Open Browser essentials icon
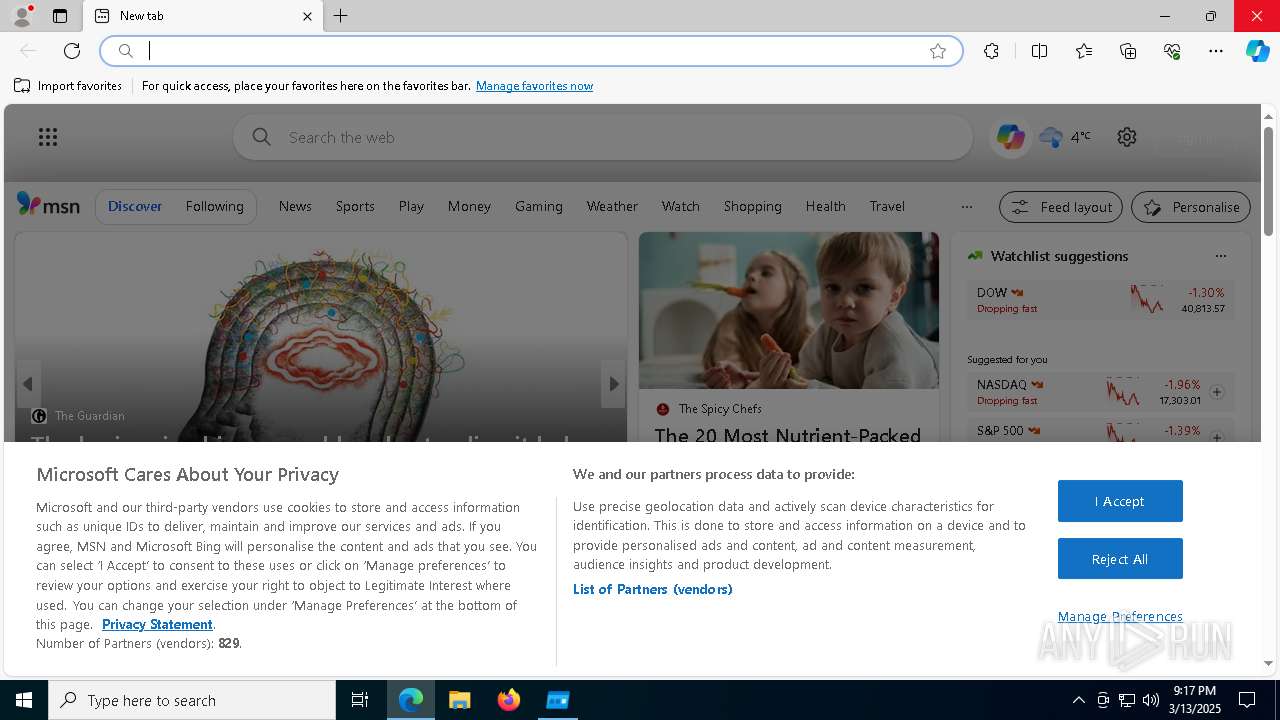1280x720 pixels. 1172,51
